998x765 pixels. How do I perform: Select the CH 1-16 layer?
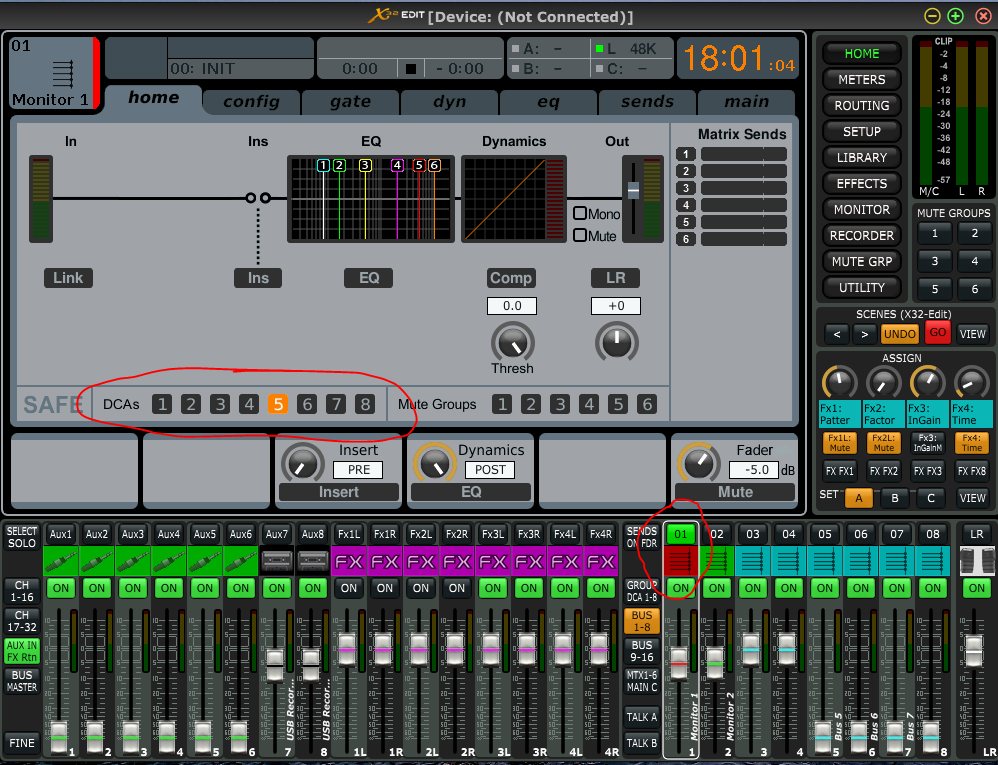click(22, 591)
